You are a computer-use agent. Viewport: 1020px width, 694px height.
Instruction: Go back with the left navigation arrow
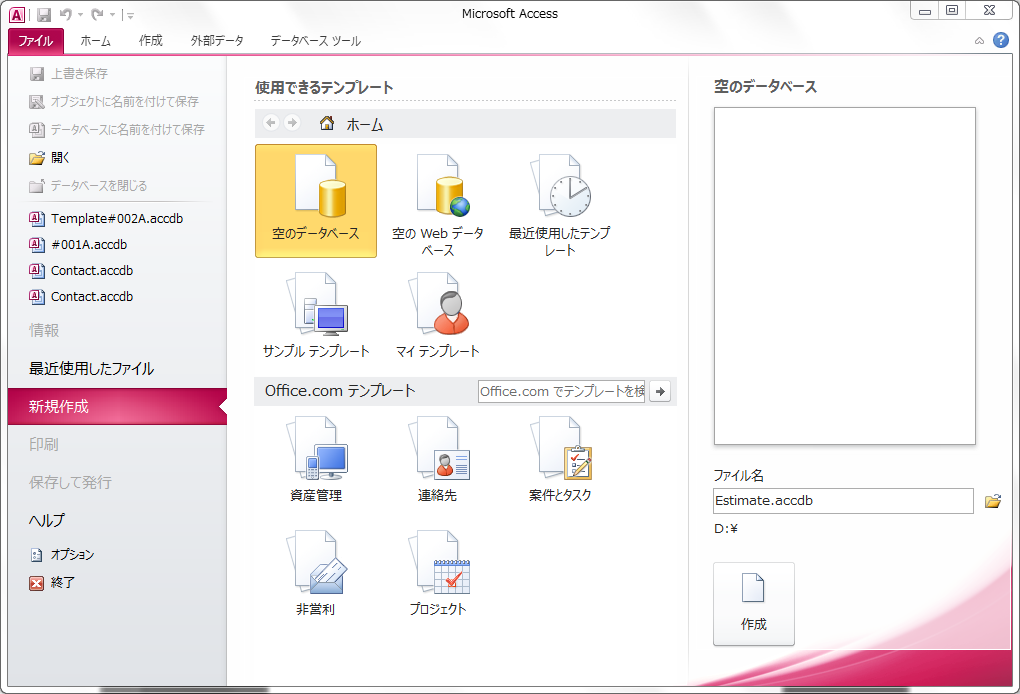click(271, 122)
